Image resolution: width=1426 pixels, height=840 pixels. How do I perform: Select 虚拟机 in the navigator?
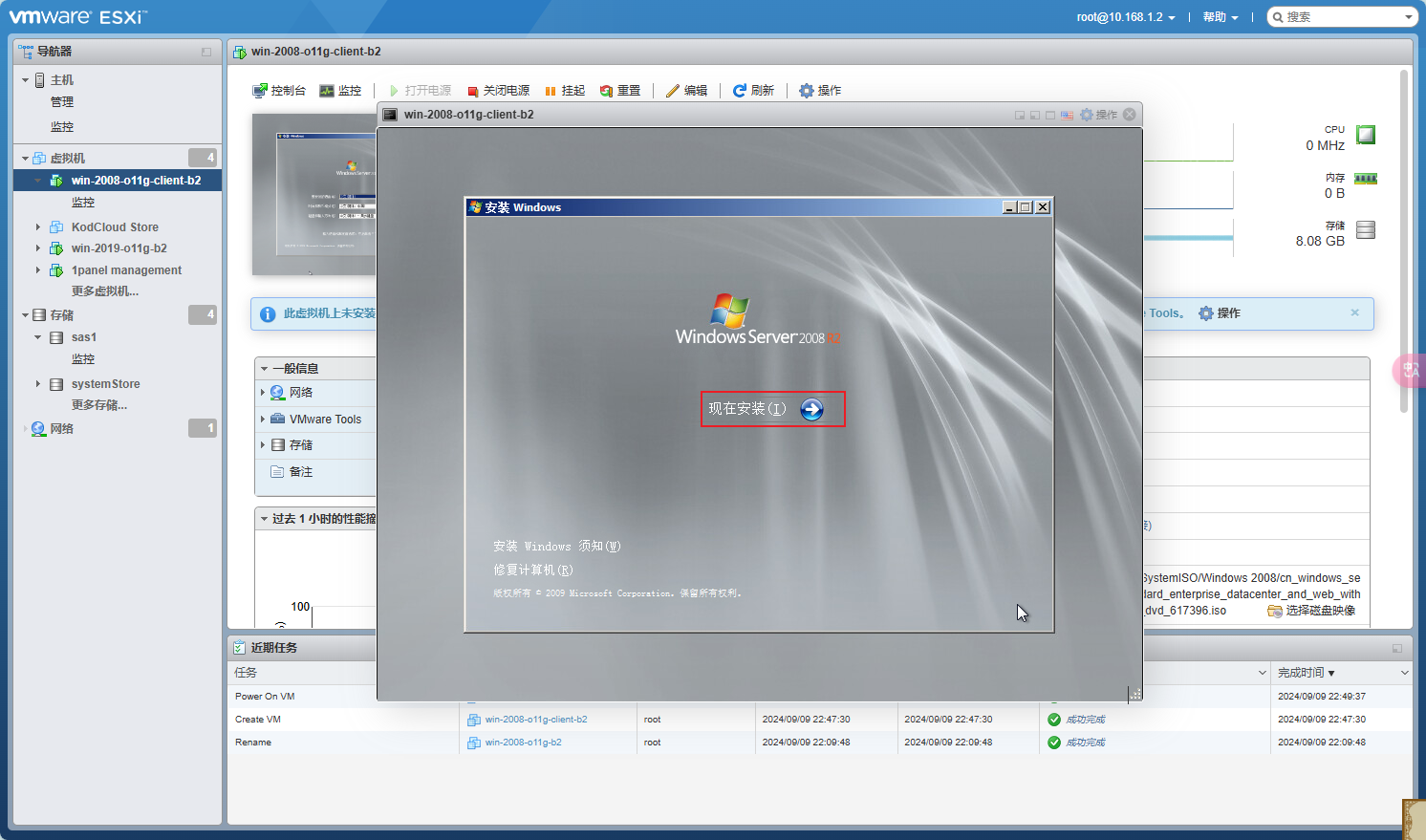click(68, 159)
